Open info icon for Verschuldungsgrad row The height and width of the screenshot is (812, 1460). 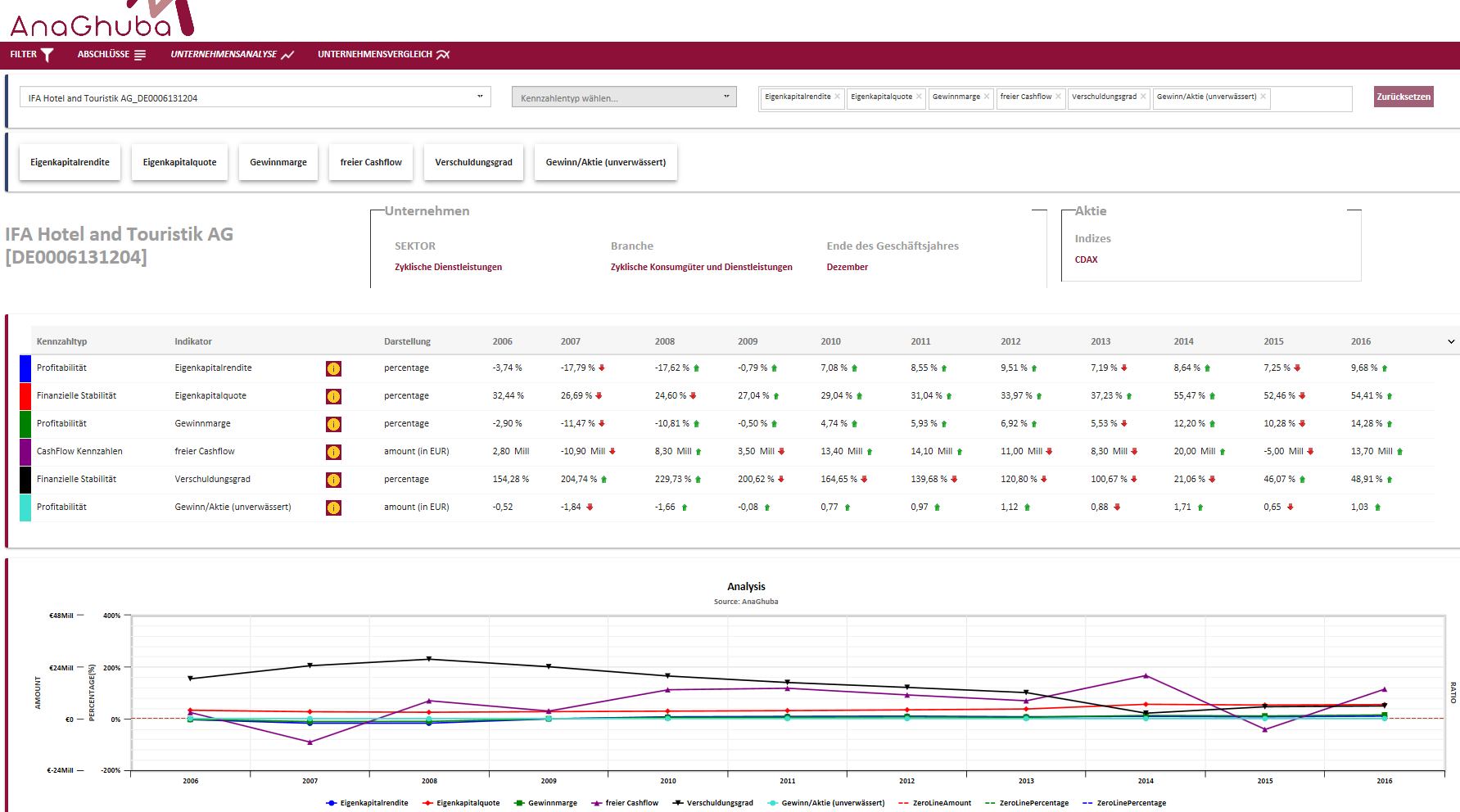click(x=333, y=480)
